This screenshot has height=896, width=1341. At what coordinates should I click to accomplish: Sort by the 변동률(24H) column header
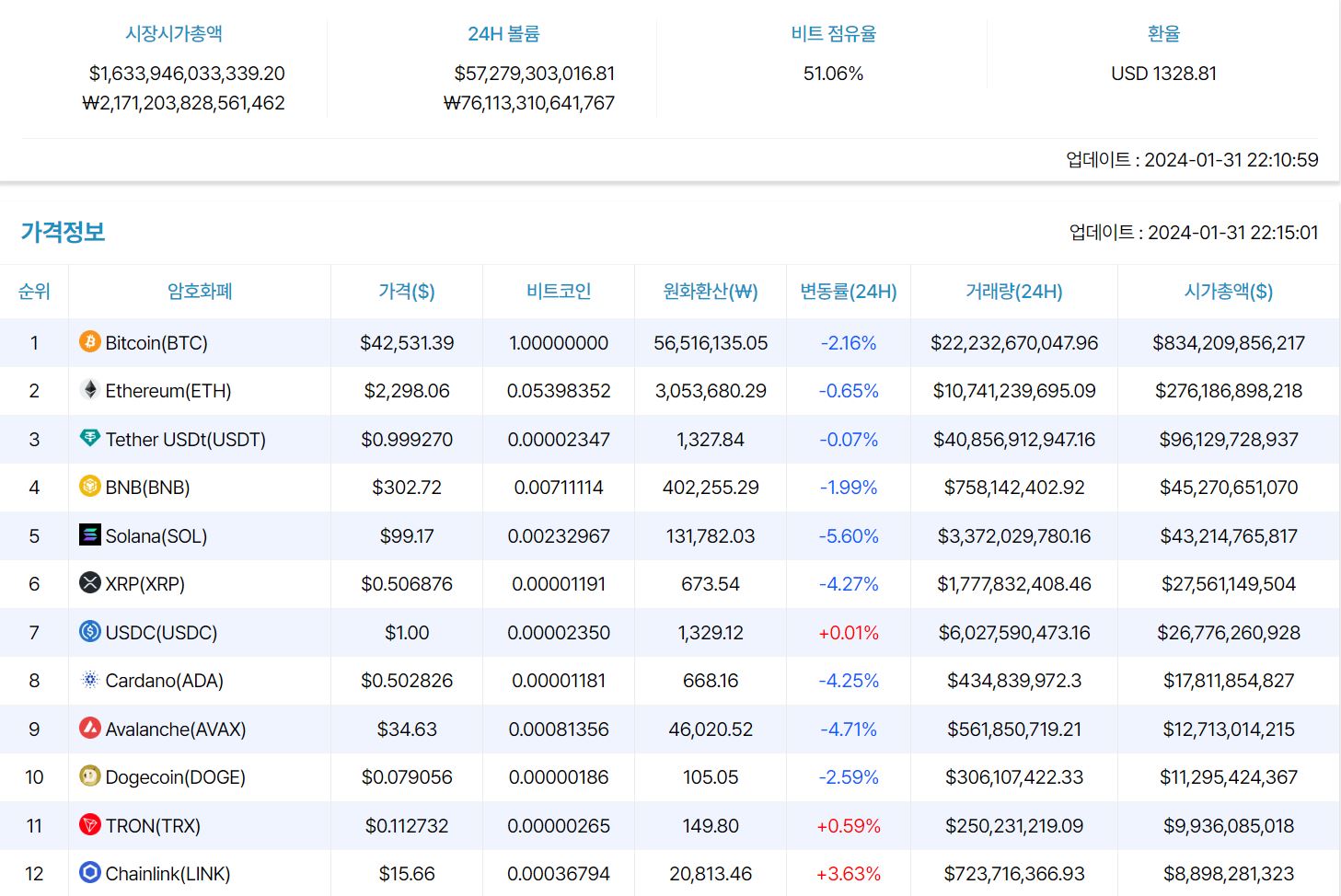(x=849, y=292)
